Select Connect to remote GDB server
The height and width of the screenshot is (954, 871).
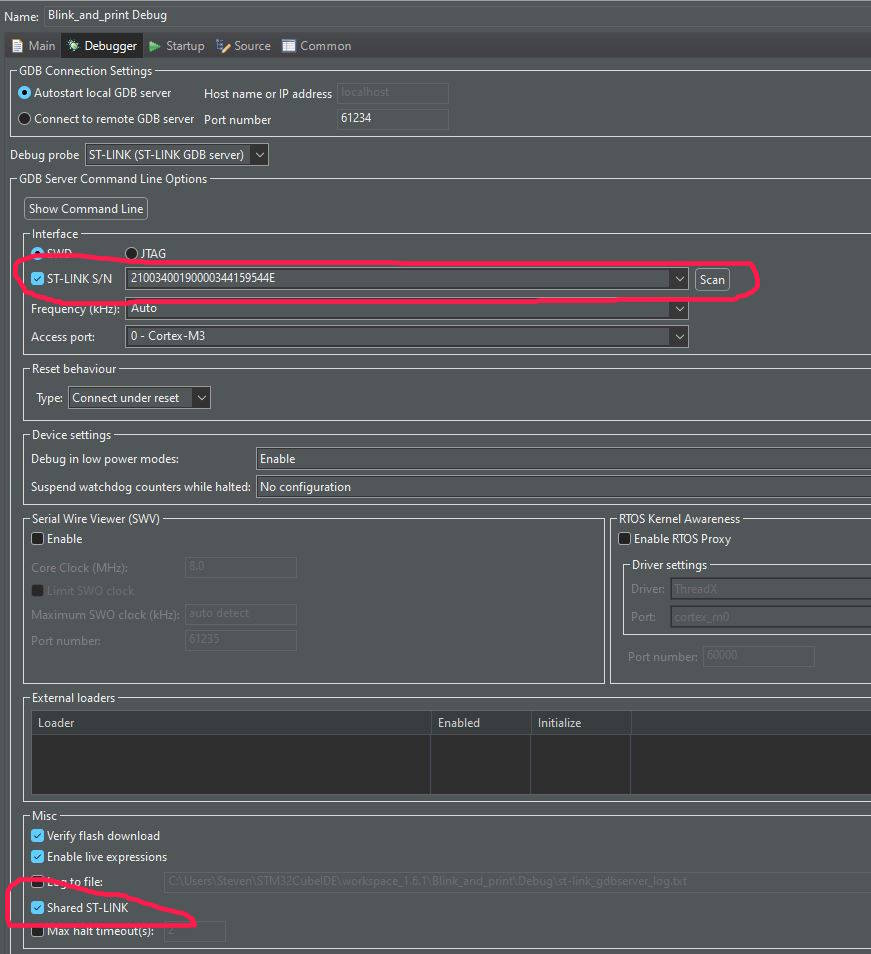[x=22, y=119]
